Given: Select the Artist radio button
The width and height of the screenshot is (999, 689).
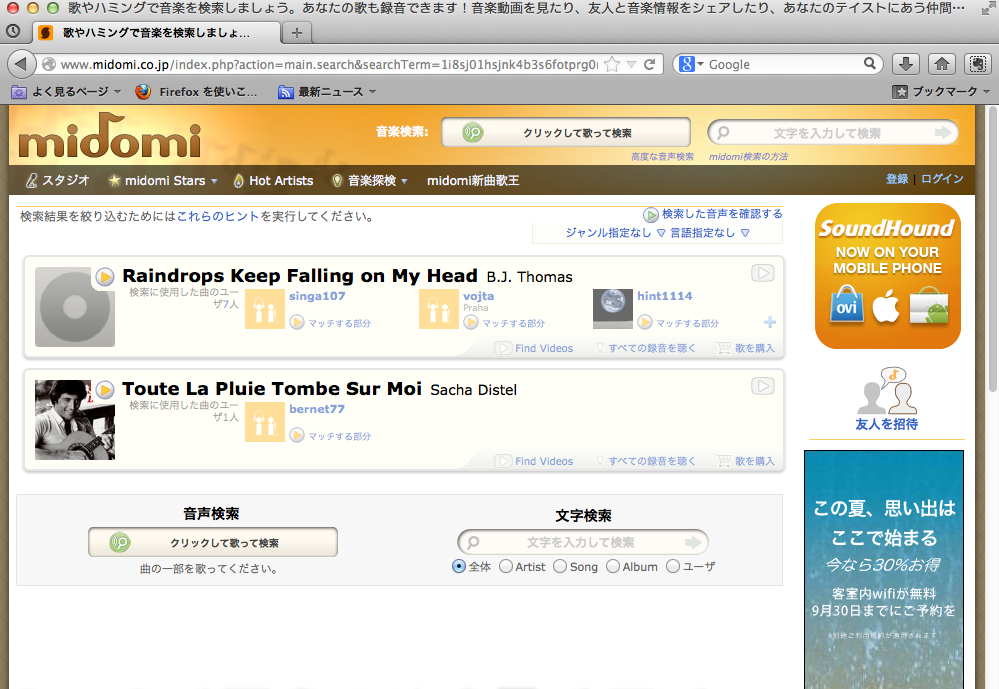Looking at the screenshot, I should click(x=506, y=566).
